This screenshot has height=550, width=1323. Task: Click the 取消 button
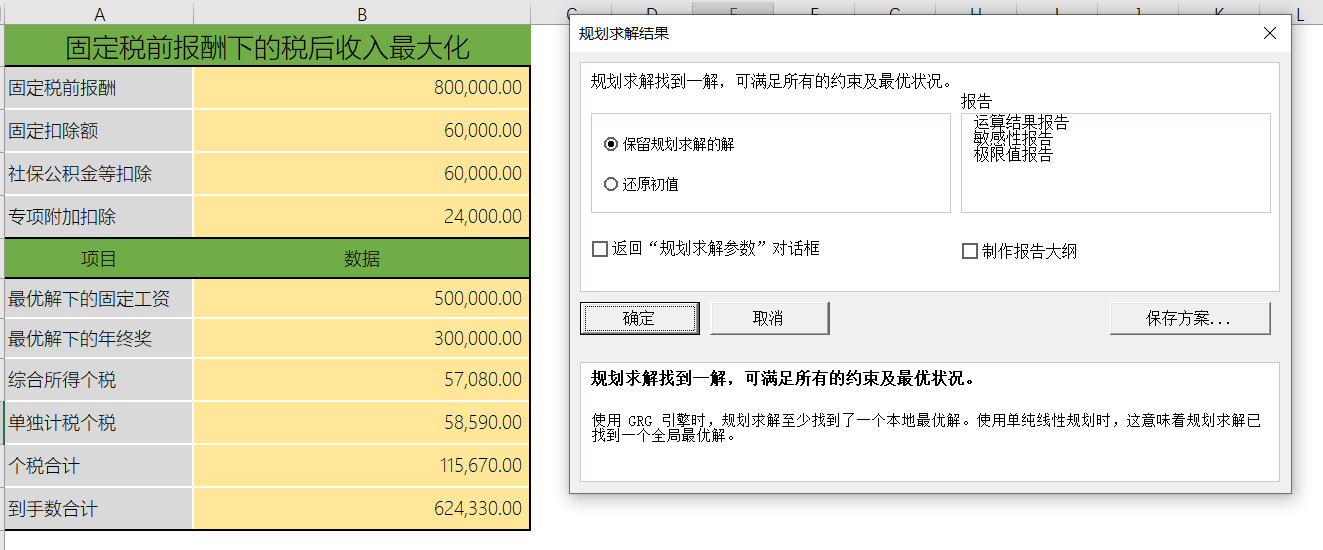point(769,318)
